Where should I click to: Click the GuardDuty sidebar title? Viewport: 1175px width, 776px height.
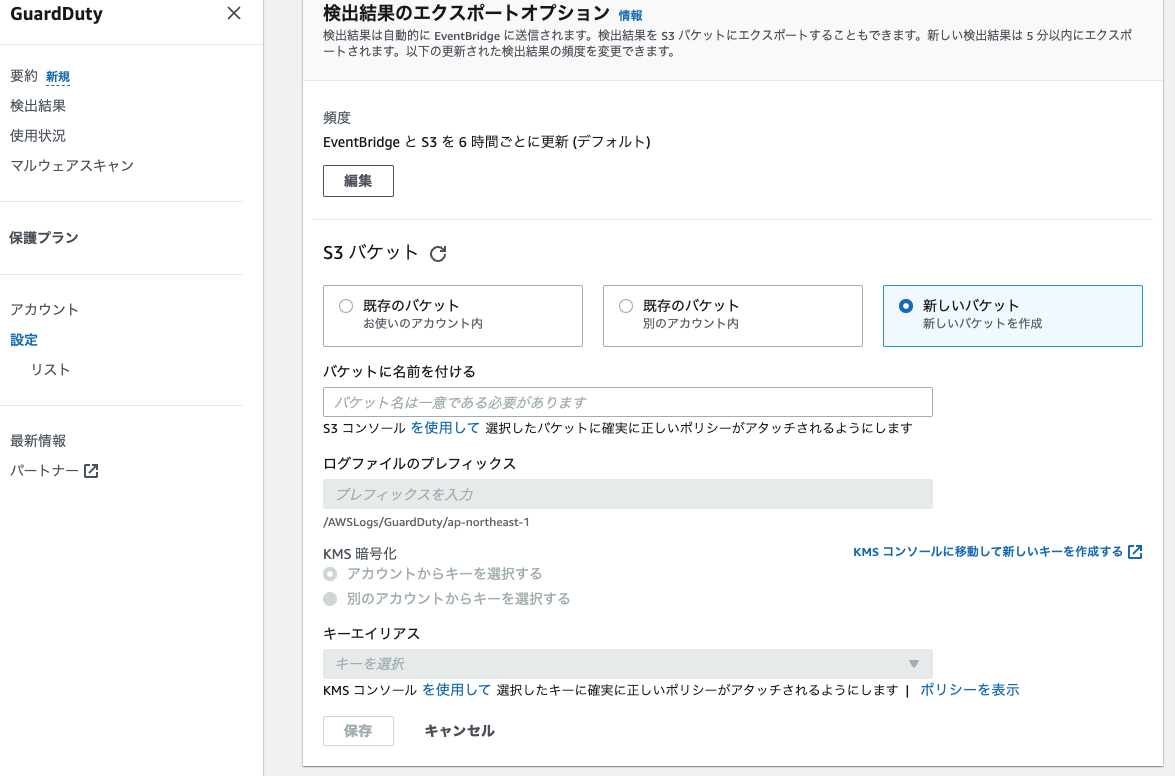56,13
